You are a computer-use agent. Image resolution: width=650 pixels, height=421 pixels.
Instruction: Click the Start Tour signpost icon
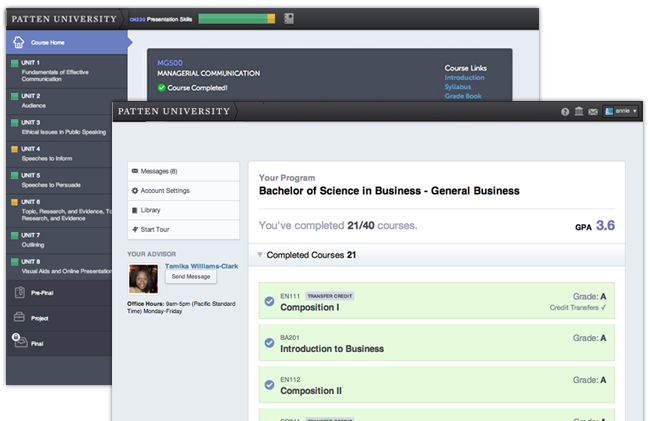[135, 229]
